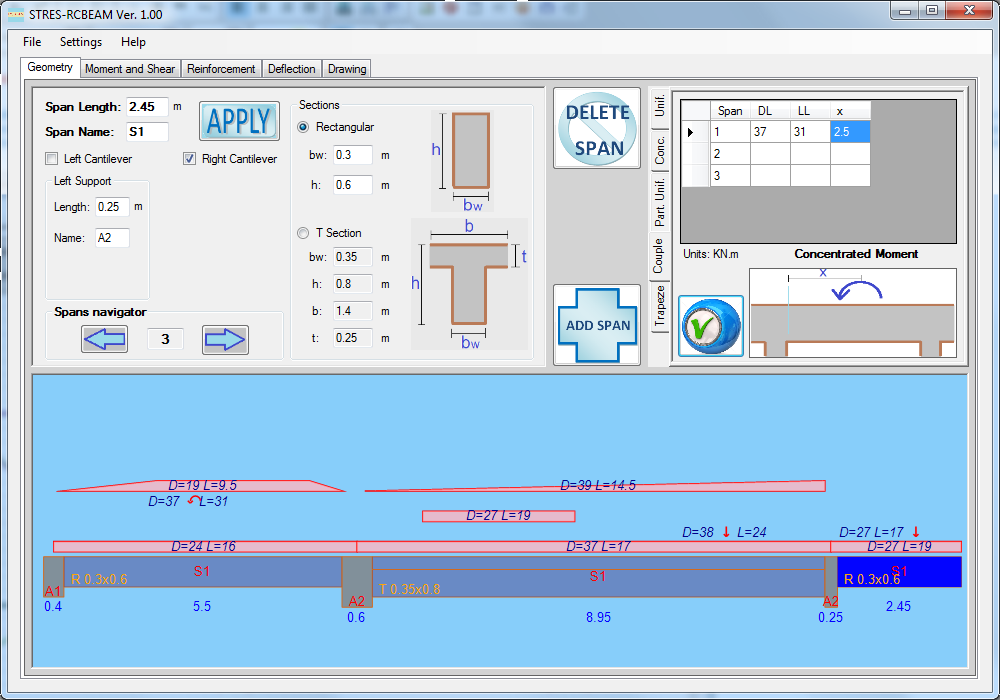Click the x column header
The height and width of the screenshot is (700, 1000).
[x=849, y=111]
